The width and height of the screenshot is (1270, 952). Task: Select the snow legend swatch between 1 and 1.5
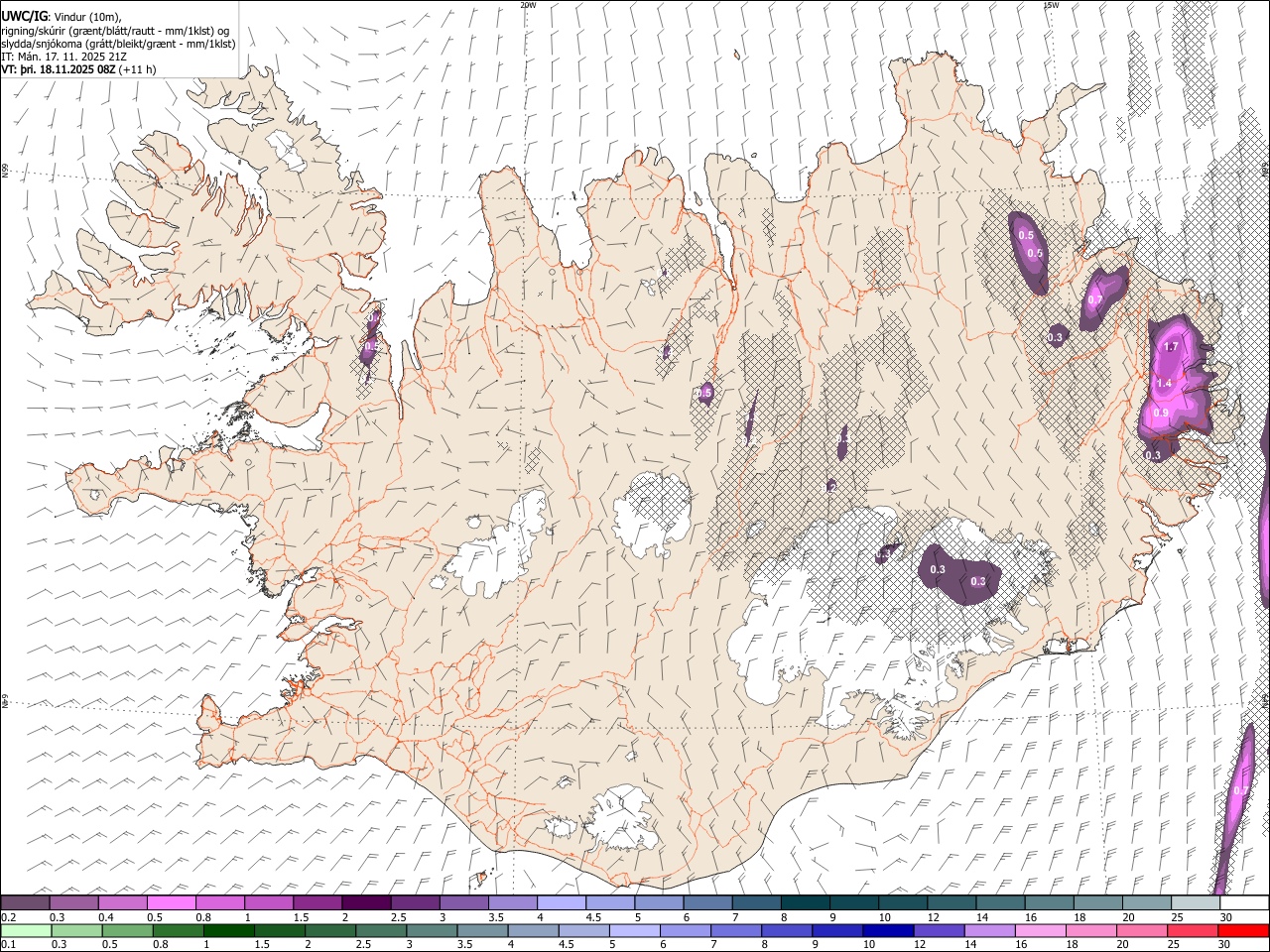tap(268, 902)
